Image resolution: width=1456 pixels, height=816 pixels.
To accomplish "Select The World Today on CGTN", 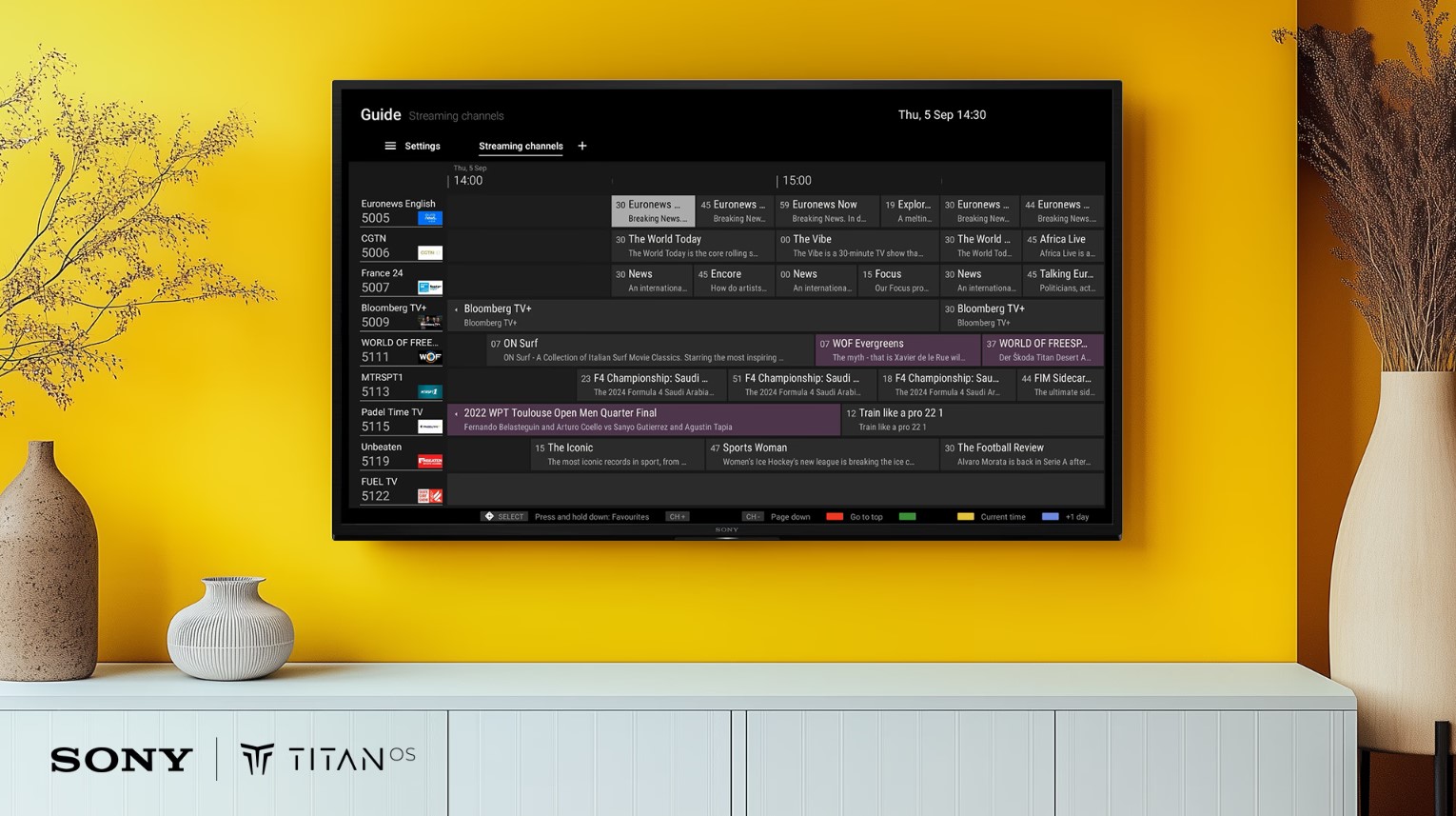I will [x=693, y=246].
